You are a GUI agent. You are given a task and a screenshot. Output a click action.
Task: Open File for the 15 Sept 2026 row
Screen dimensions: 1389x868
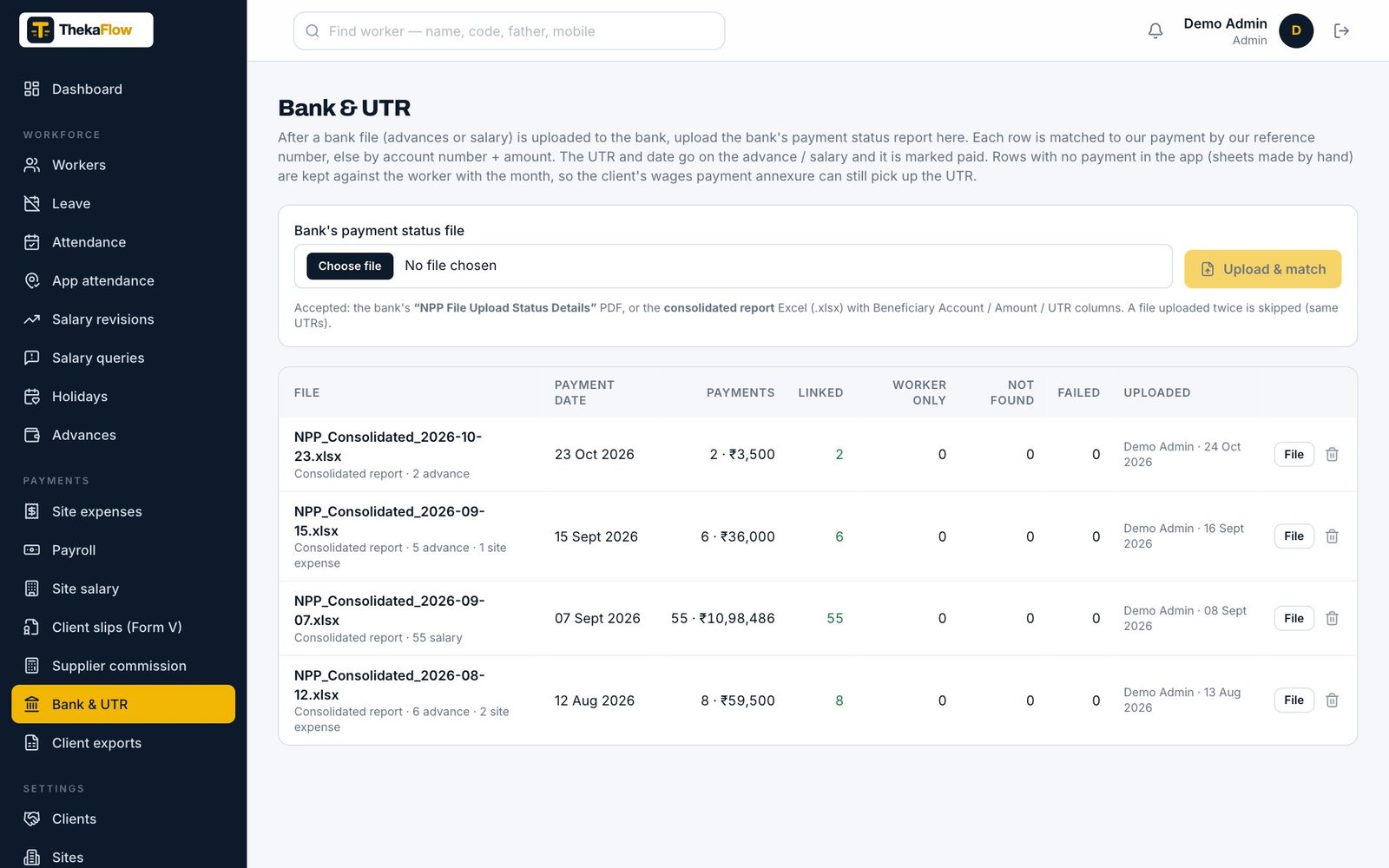point(1294,536)
